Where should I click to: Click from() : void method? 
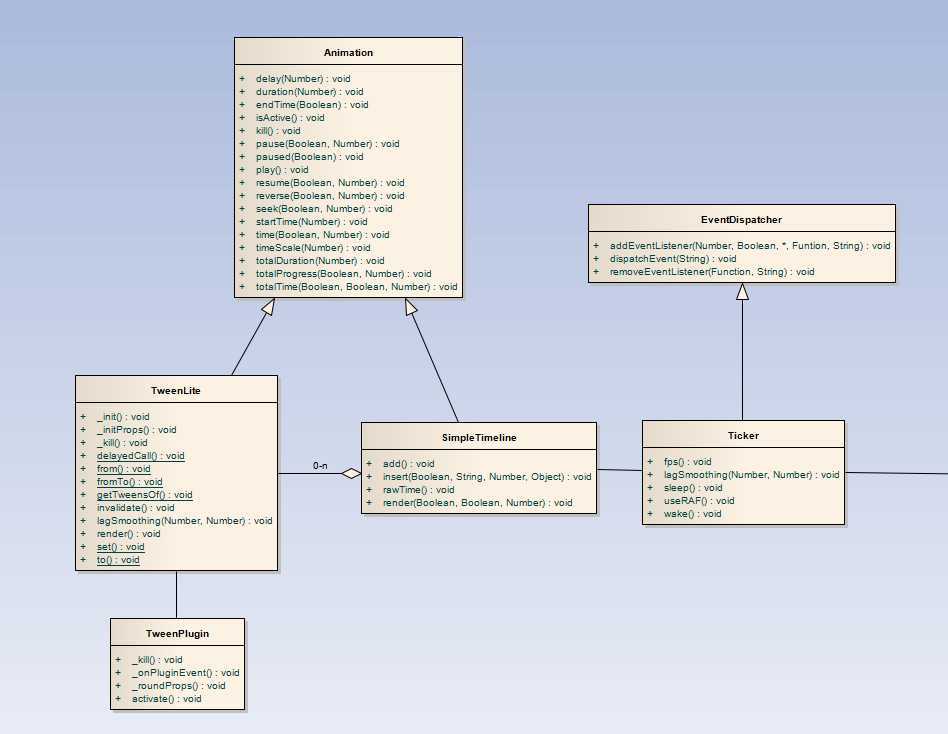click(x=124, y=469)
